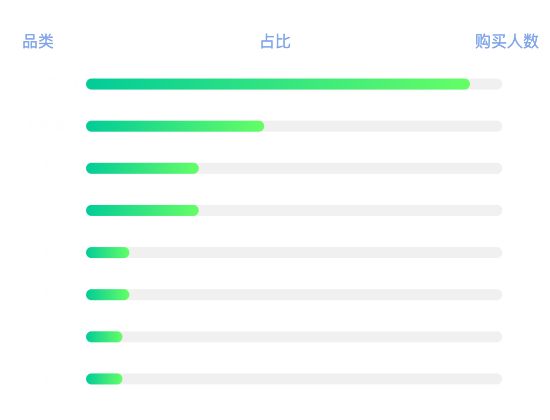Click the gray track of the fifth bar
The height and width of the screenshot is (420, 550).
click(316, 253)
